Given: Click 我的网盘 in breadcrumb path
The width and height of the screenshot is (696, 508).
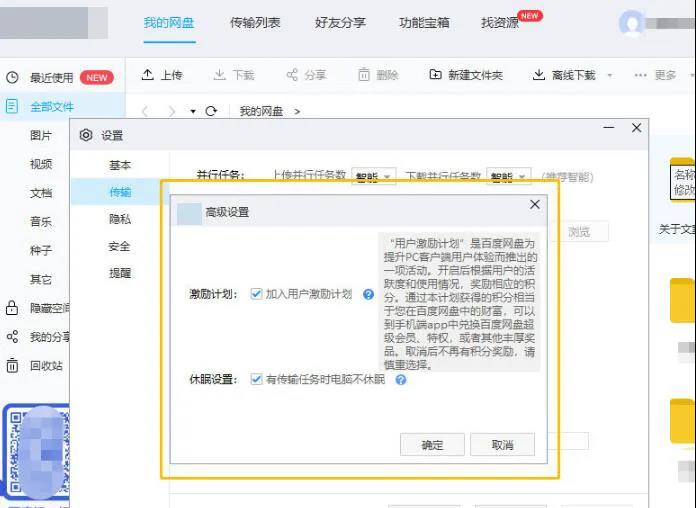Looking at the screenshot, I should coord(261,111).
